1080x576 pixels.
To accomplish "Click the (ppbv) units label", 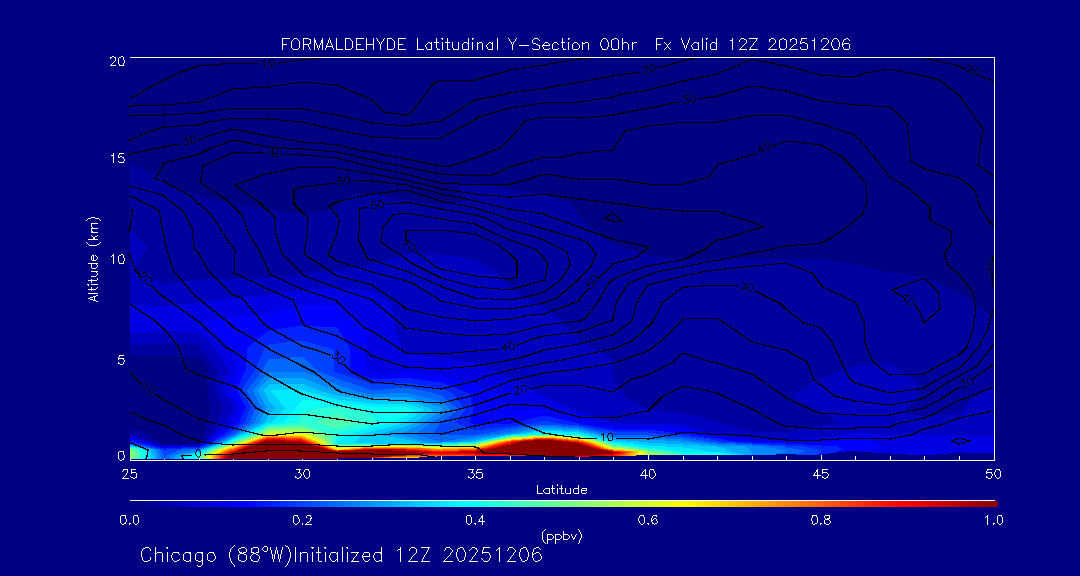I will [x=561, y=536].
